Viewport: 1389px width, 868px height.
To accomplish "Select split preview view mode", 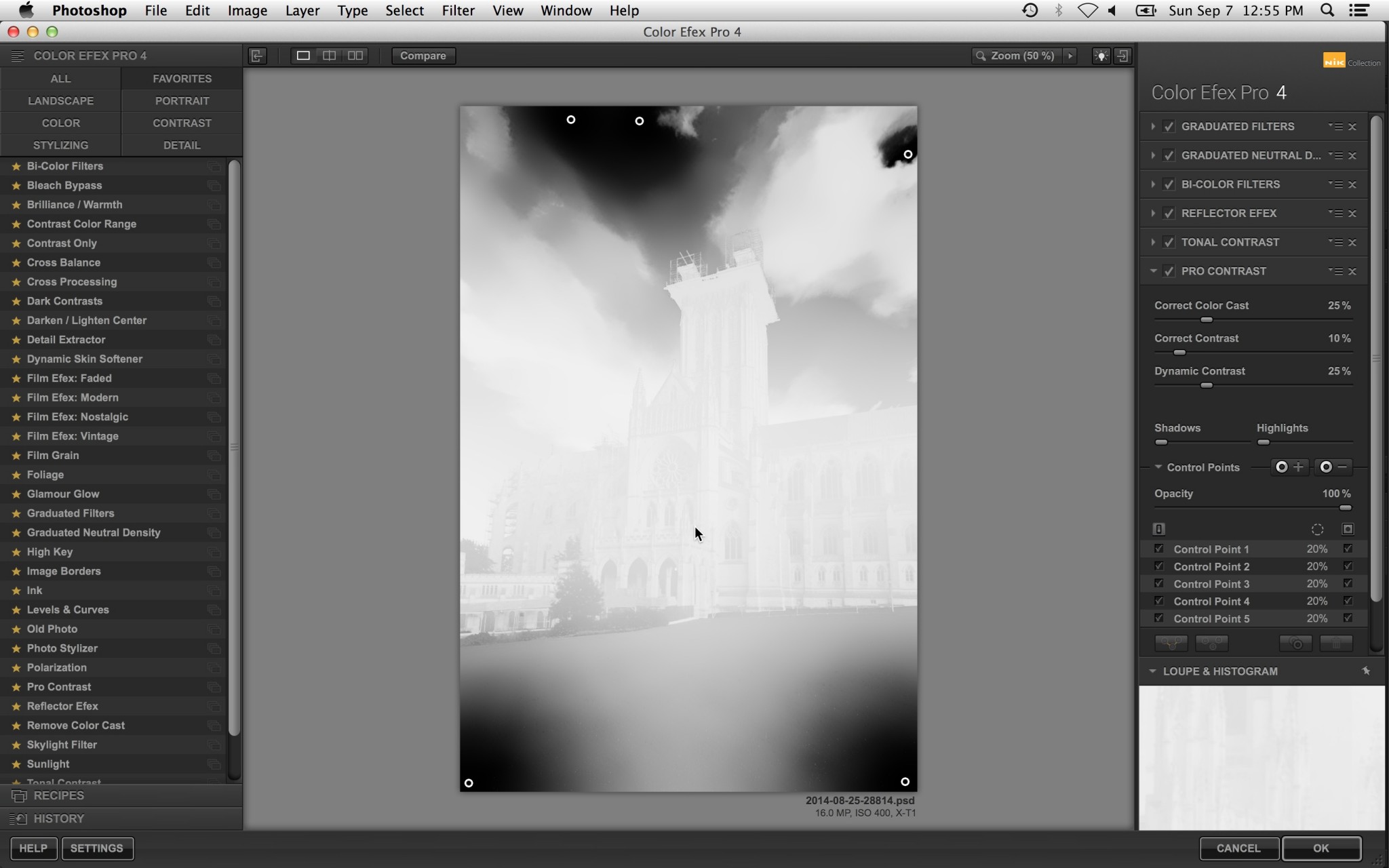I will click(x=329, y=56).
